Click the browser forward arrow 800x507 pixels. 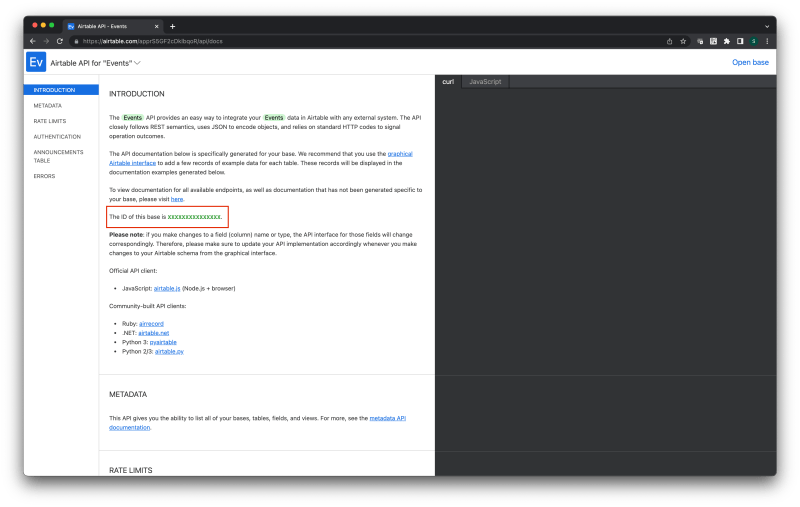[x=46, y=41]
